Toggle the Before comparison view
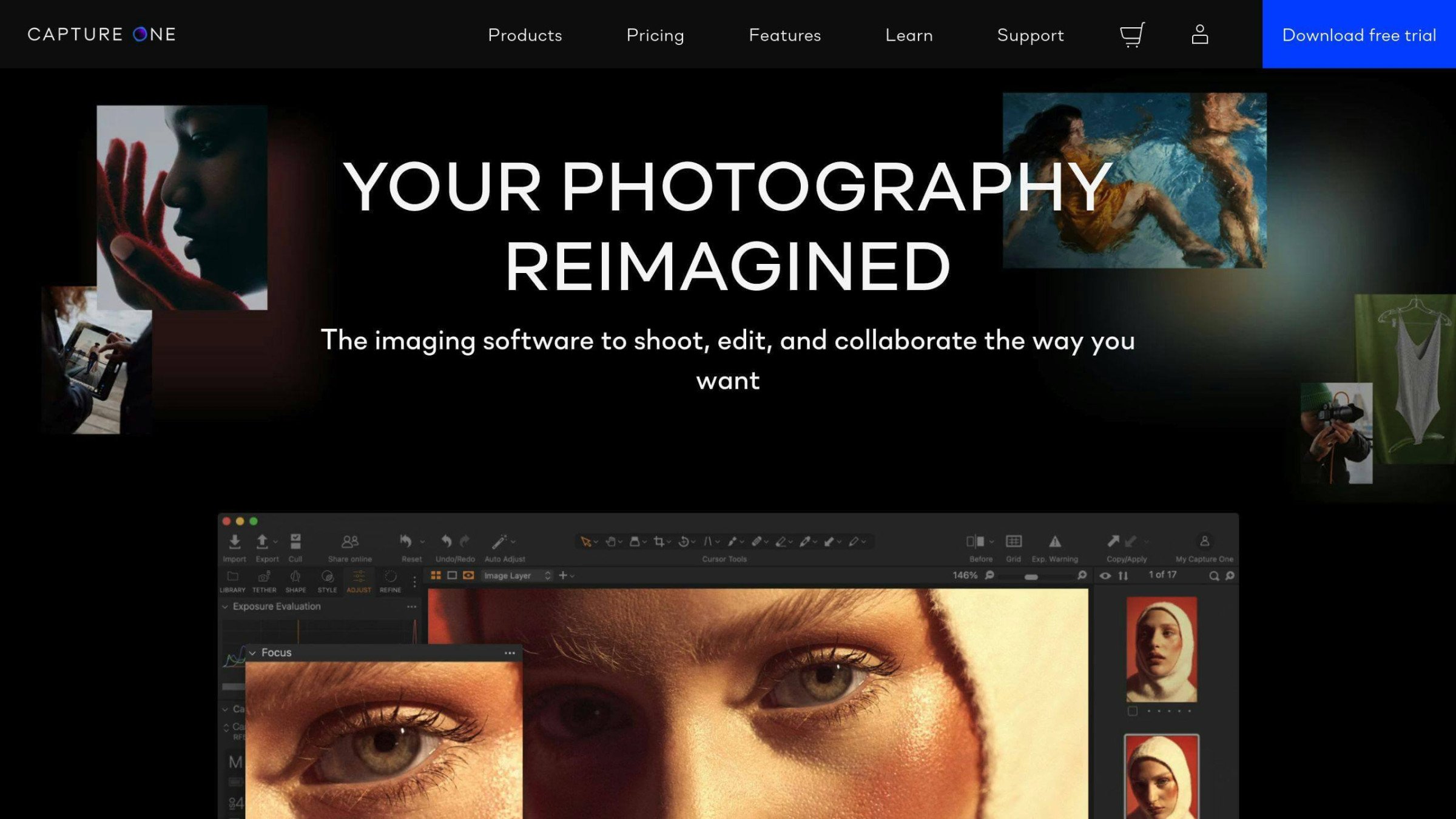Viewport: 1456px width, 819px height. (976, 541)
